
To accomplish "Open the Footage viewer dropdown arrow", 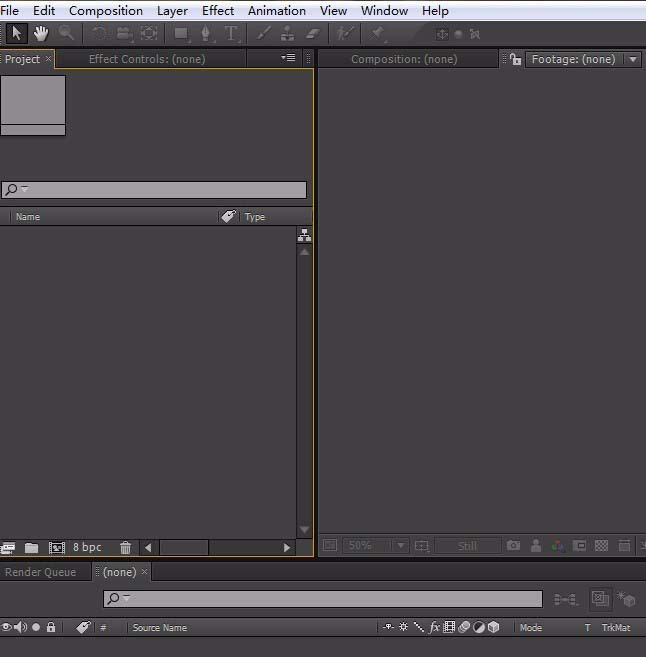I will click(632, 59).
